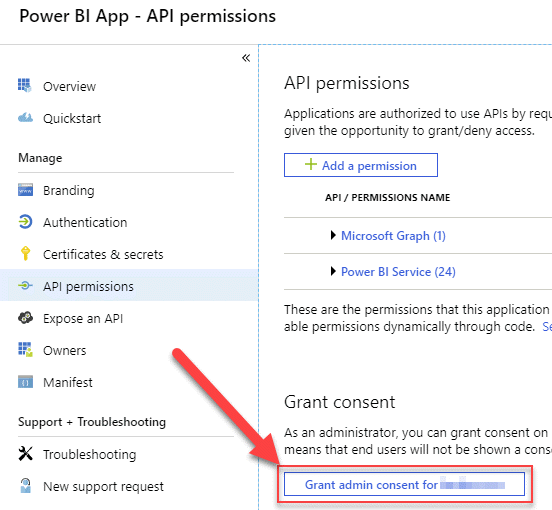The width and height of the screenshot is (552, 510).
Task: Click the Expose an API cloud icon
Action: (25, 318)
